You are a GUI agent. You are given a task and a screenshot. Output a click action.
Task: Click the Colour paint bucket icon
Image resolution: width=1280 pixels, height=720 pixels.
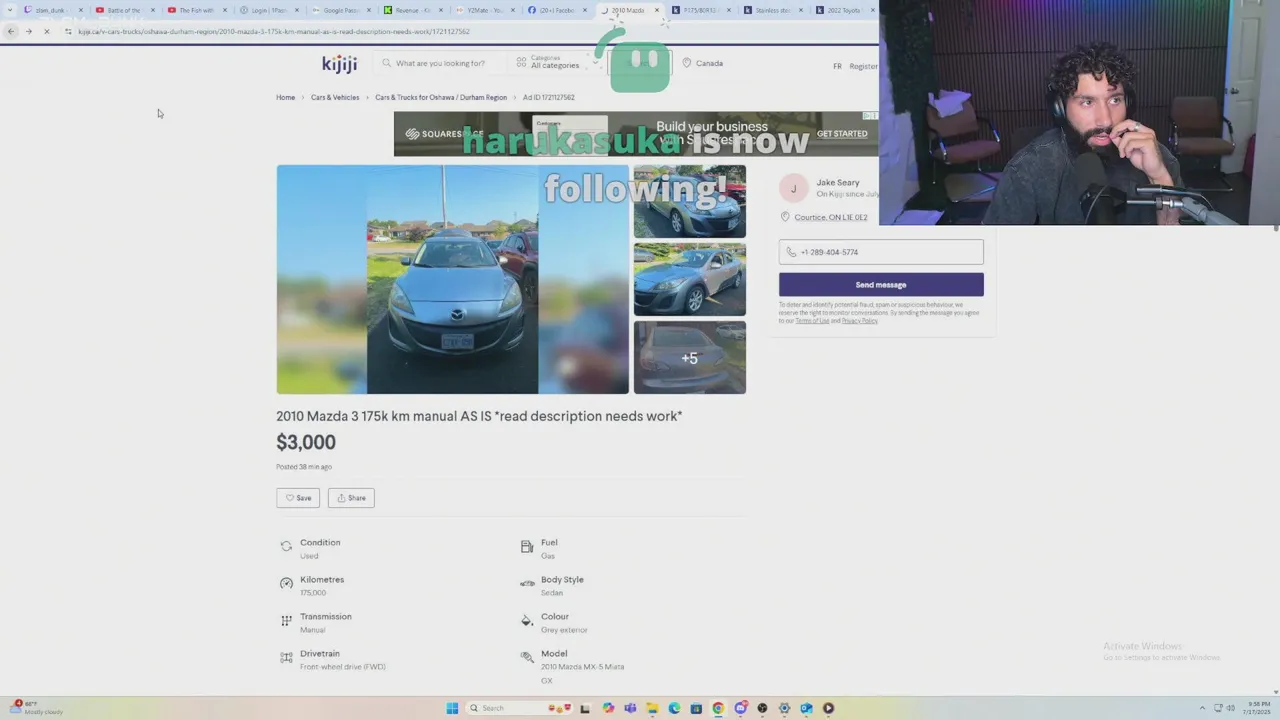[x=527, y=620]
